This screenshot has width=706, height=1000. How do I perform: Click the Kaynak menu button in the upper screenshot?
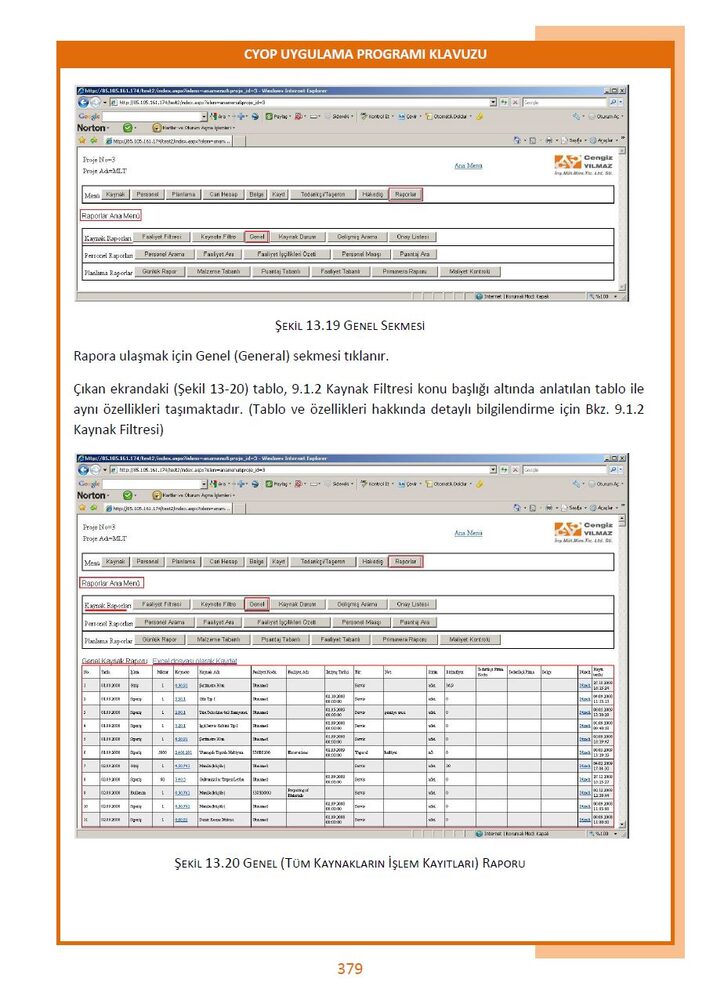pyautogui.click(x=115, y=194)
